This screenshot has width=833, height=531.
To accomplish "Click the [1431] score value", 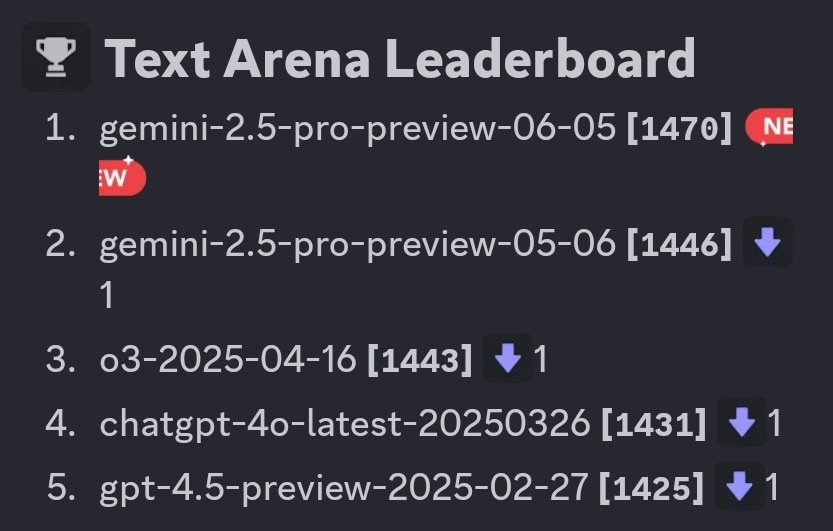I will [654, 424].
